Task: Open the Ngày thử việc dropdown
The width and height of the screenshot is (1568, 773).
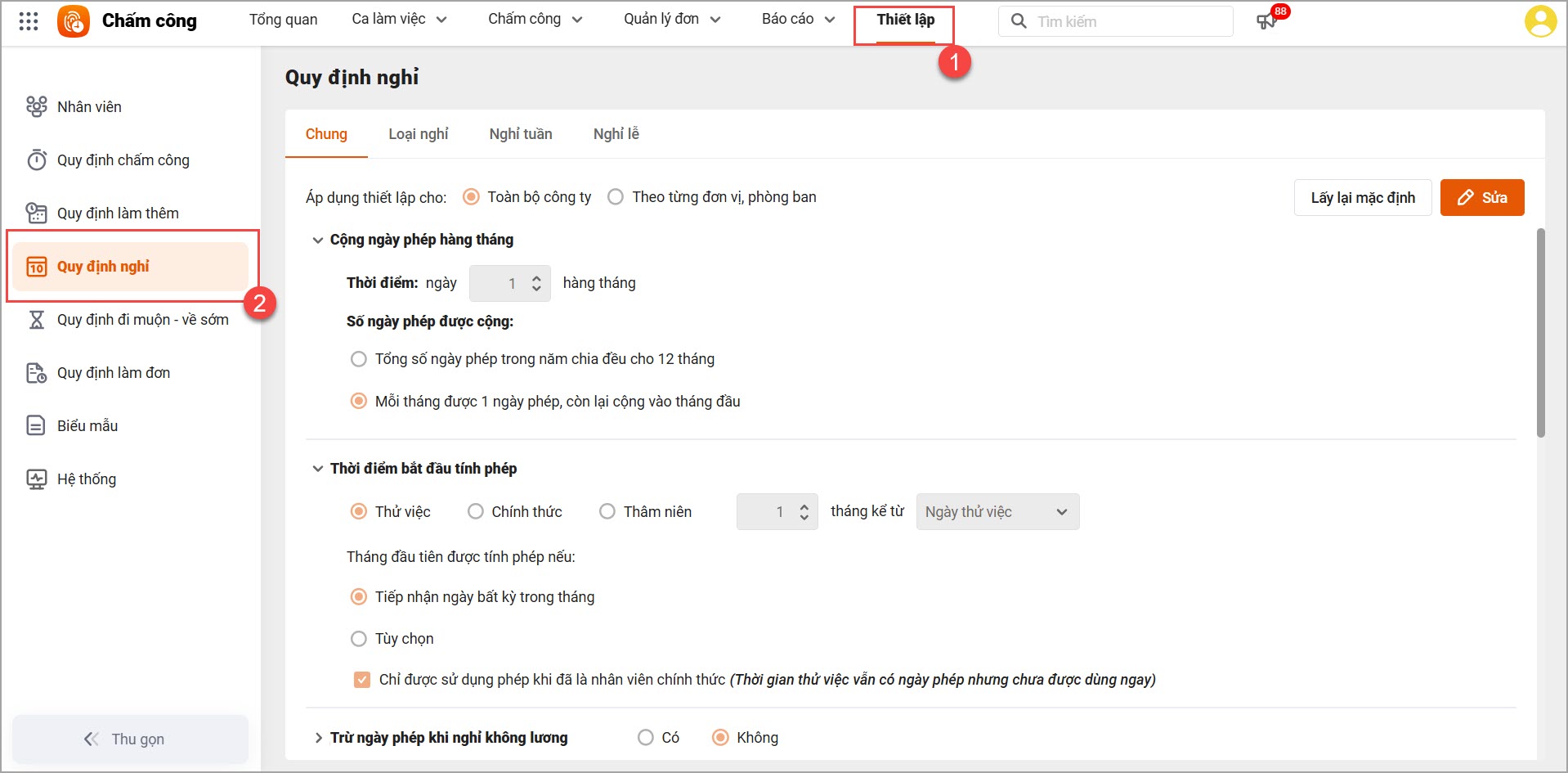Action: point(997,512)
